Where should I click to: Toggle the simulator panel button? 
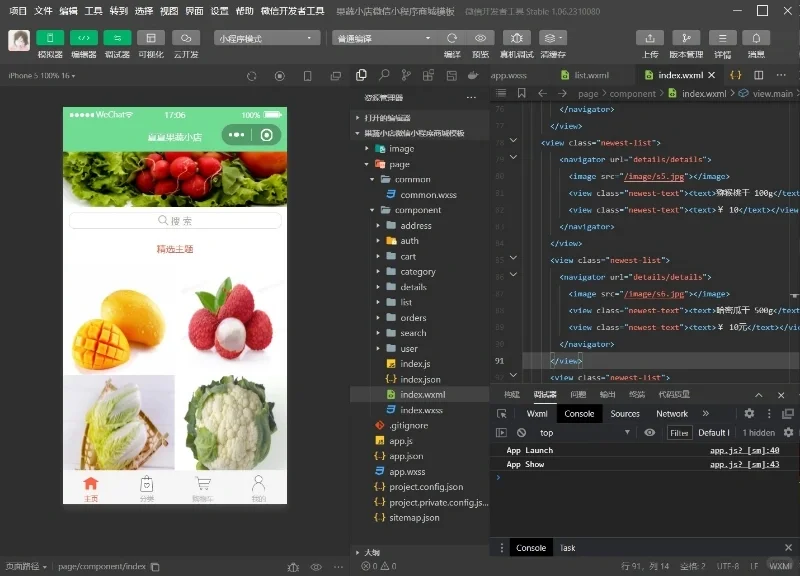point(50,37)
